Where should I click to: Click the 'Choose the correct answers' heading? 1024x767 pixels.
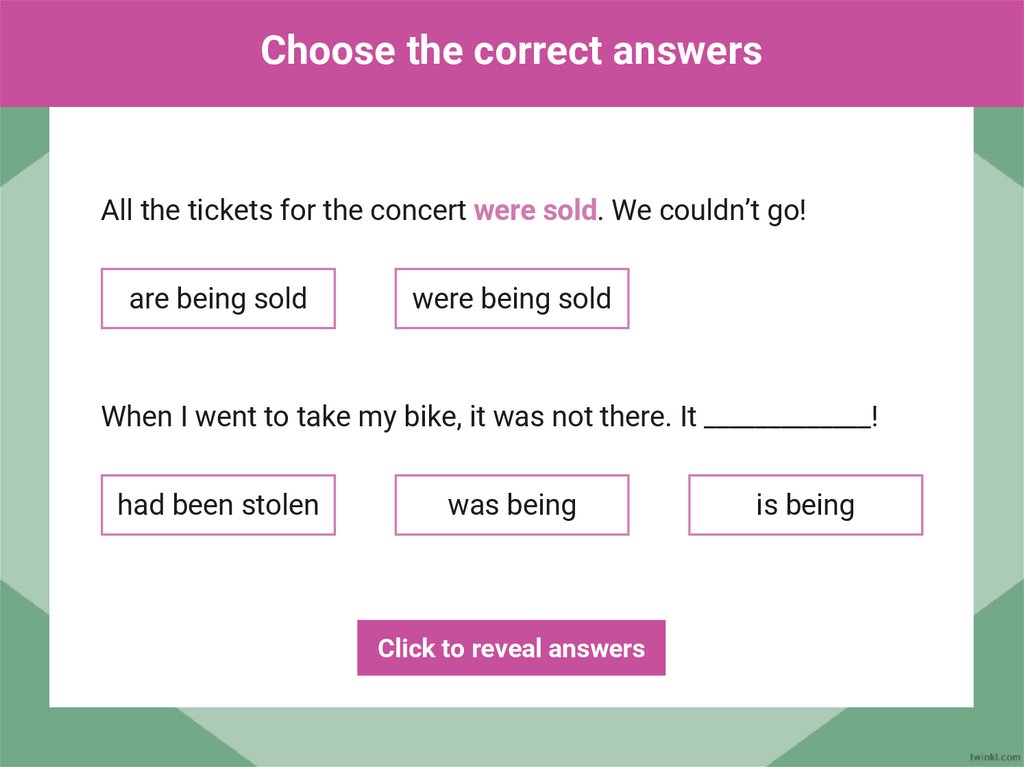point(511,50)
